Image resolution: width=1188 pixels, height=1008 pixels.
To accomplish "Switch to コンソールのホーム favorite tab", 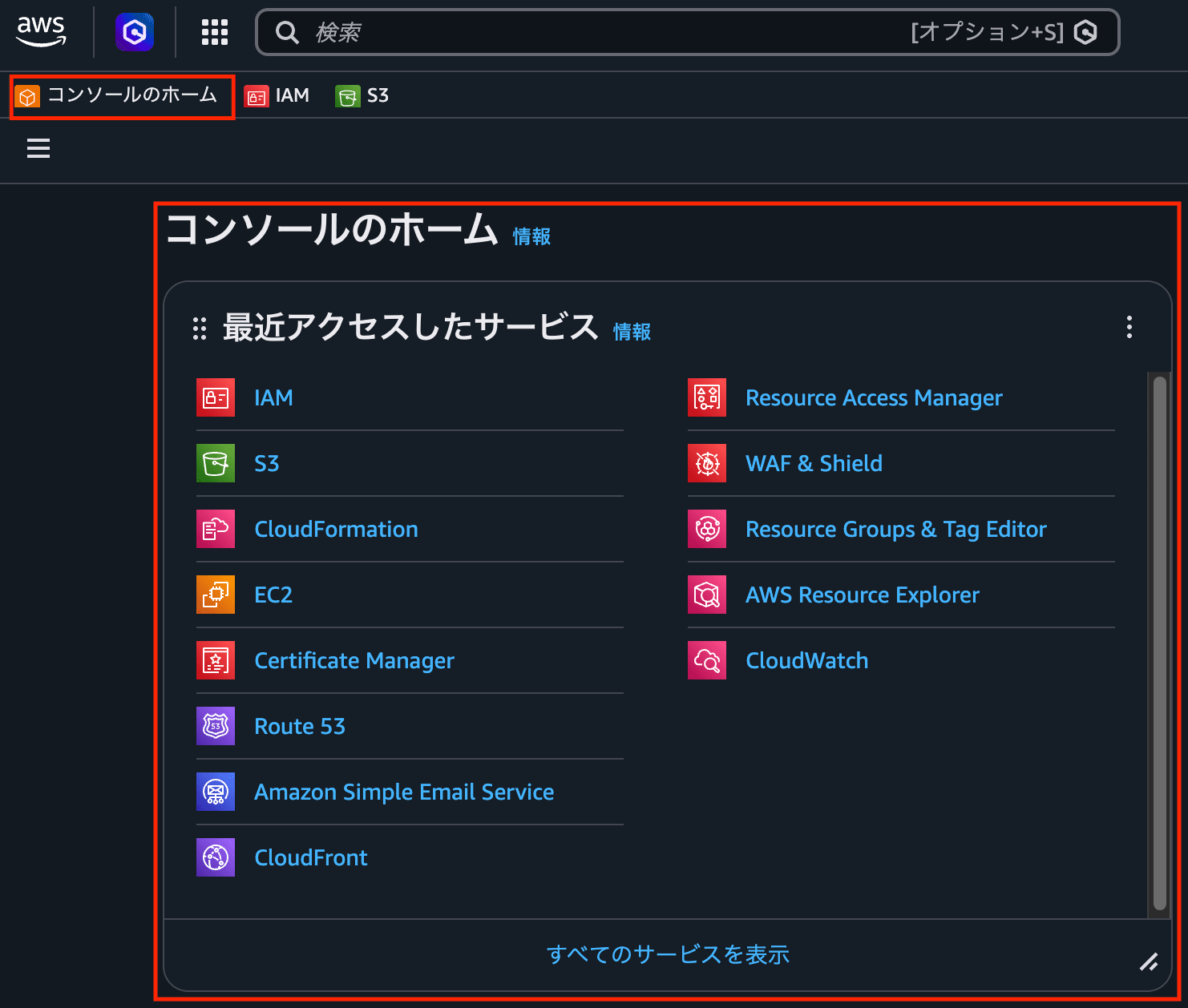I will 121,96.
